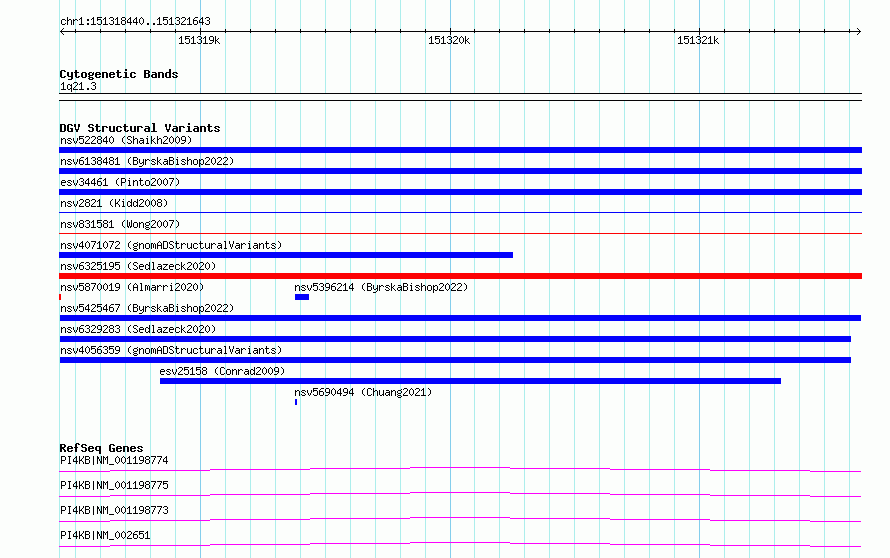Click the 1q21.3 band label
Viewport: 890px width, 558px height.
tap(78, 86)
